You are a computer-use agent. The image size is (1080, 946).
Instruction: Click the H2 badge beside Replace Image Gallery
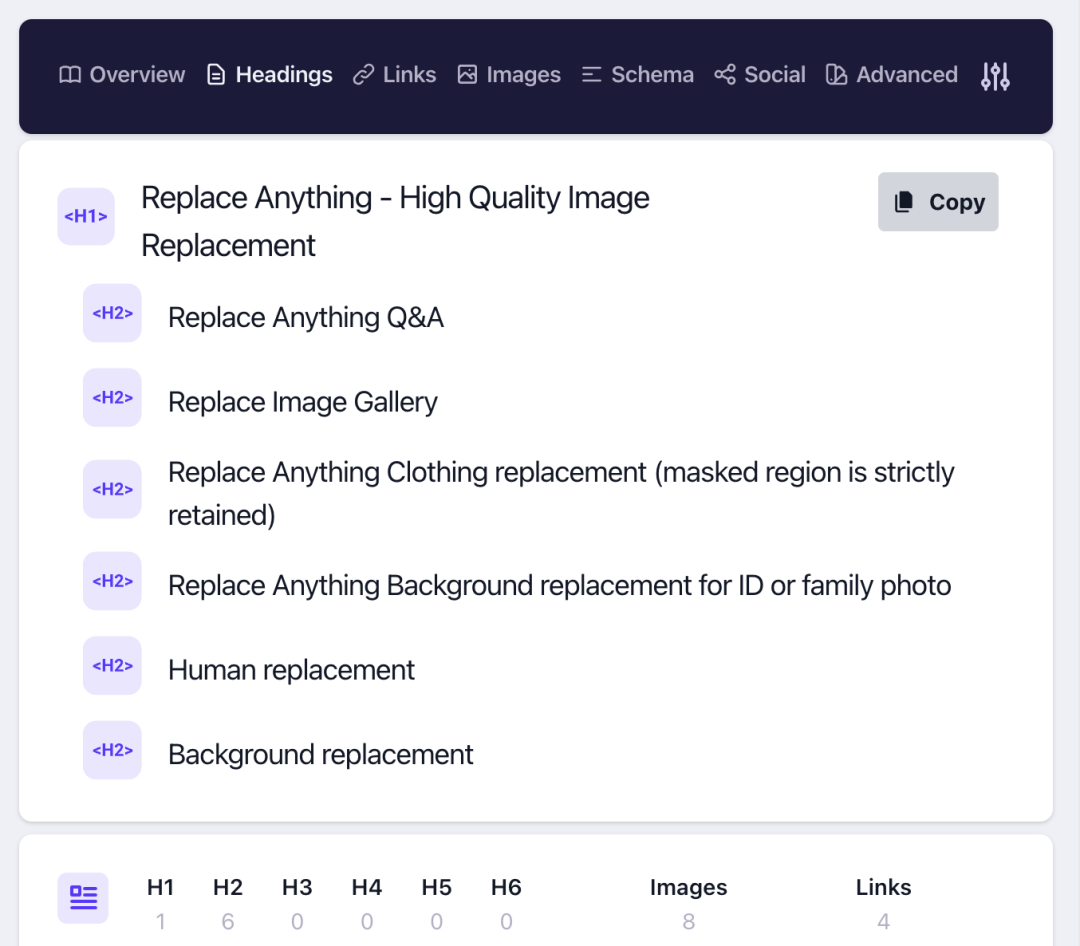(112, 398)
